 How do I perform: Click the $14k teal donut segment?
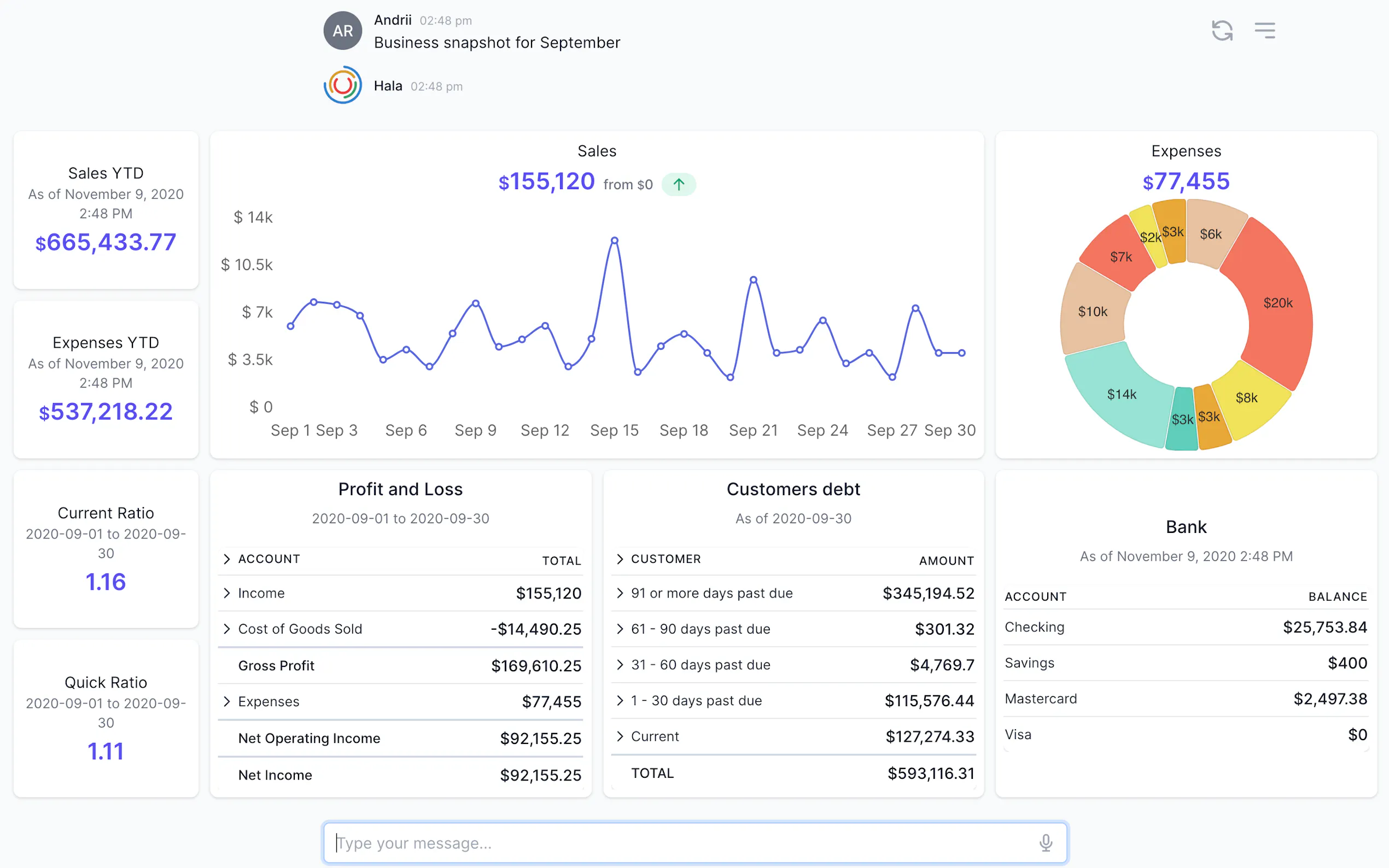click(1121, 395)
